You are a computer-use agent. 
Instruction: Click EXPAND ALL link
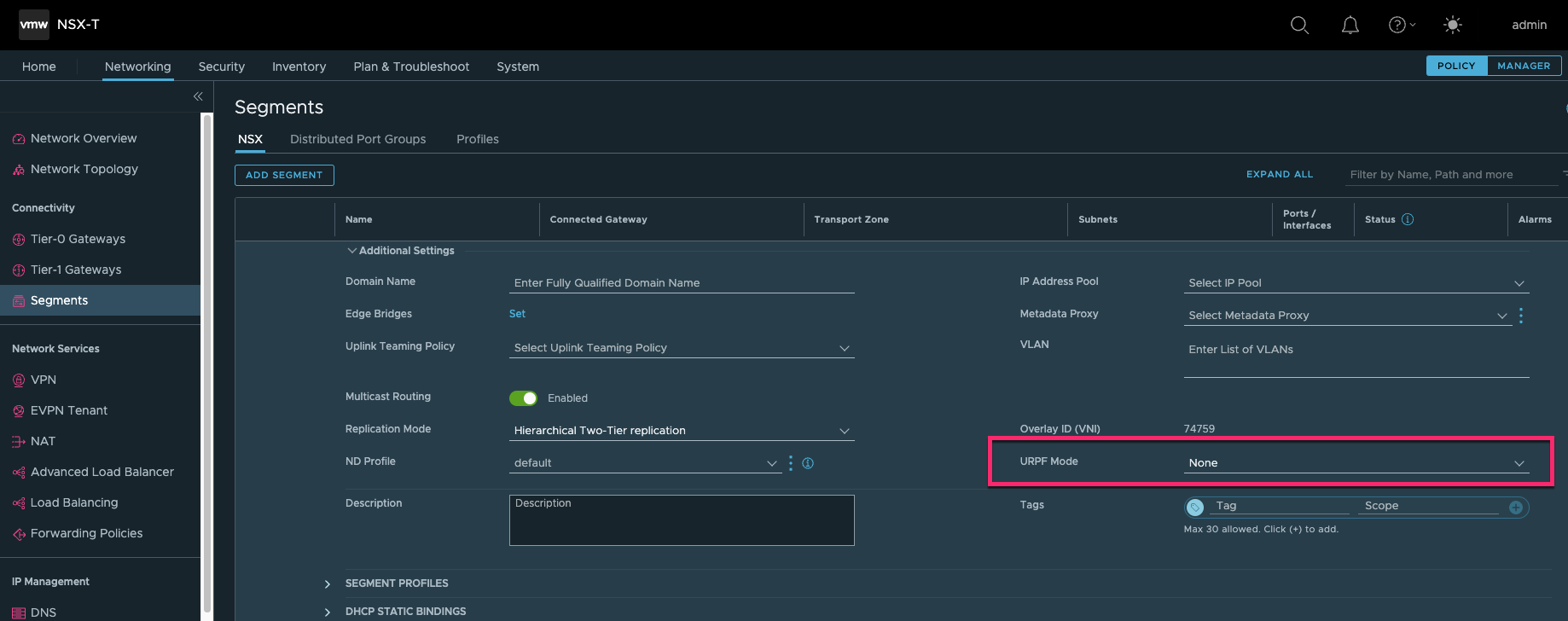click(x=1280, y=174)
